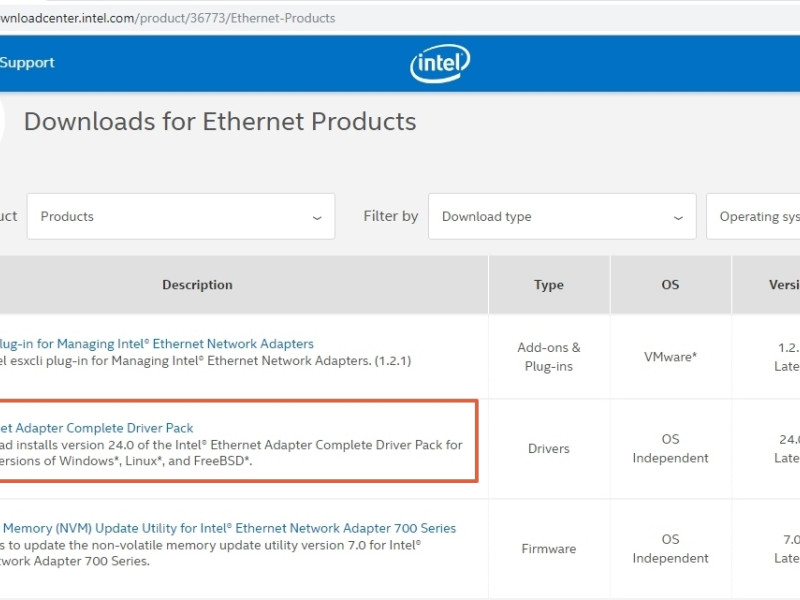Click the OS column header
The image size is (800, 600).
tap(670, 285)
